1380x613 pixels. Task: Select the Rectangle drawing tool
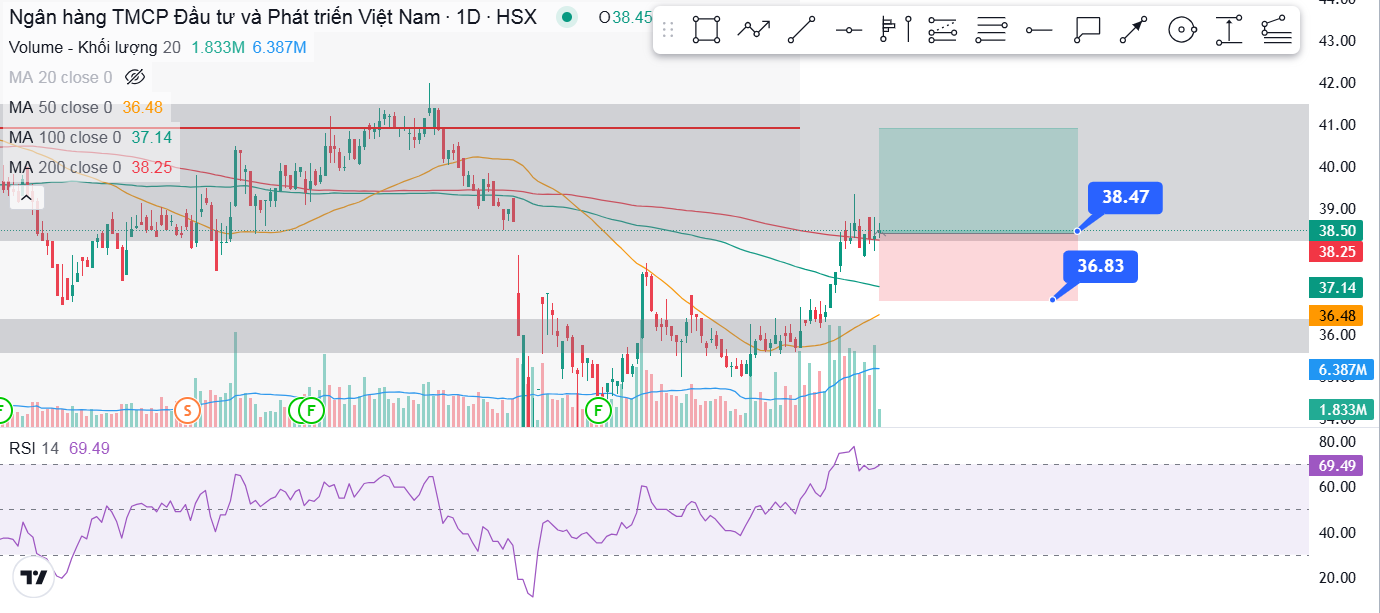point(707,31)
